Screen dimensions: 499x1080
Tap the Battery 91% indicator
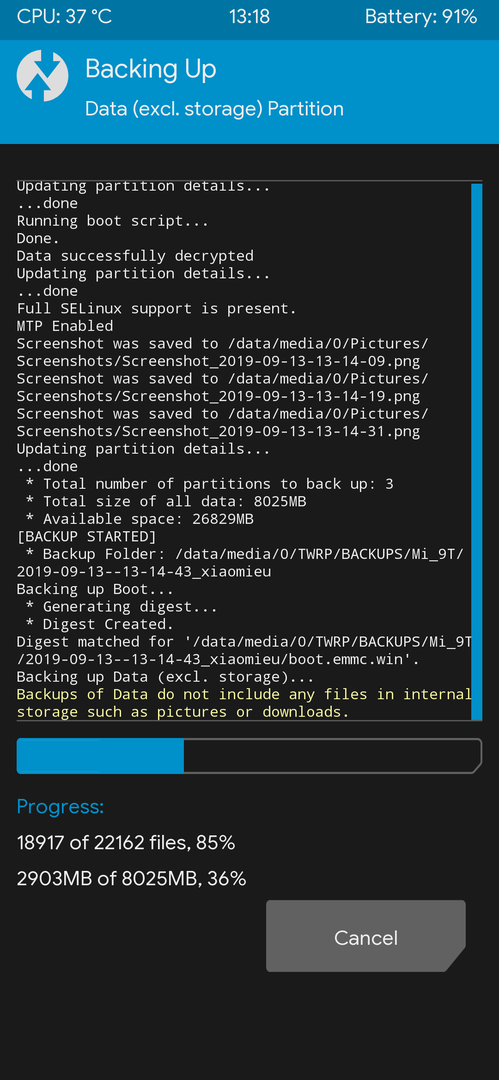(421, 17)
